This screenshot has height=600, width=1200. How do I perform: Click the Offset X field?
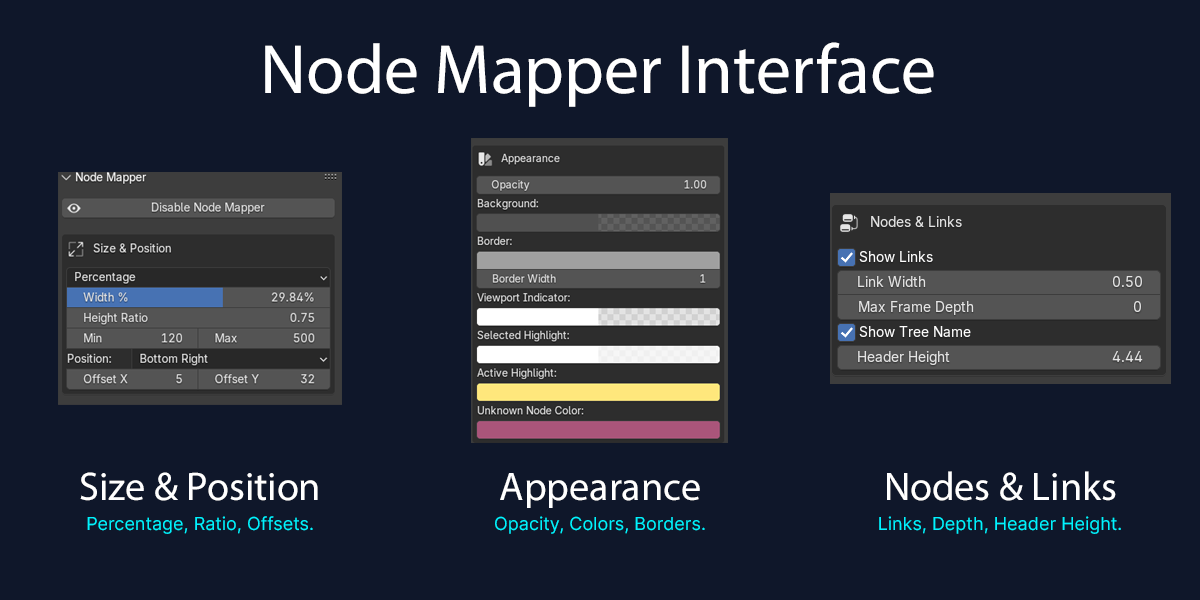point(132,379)
